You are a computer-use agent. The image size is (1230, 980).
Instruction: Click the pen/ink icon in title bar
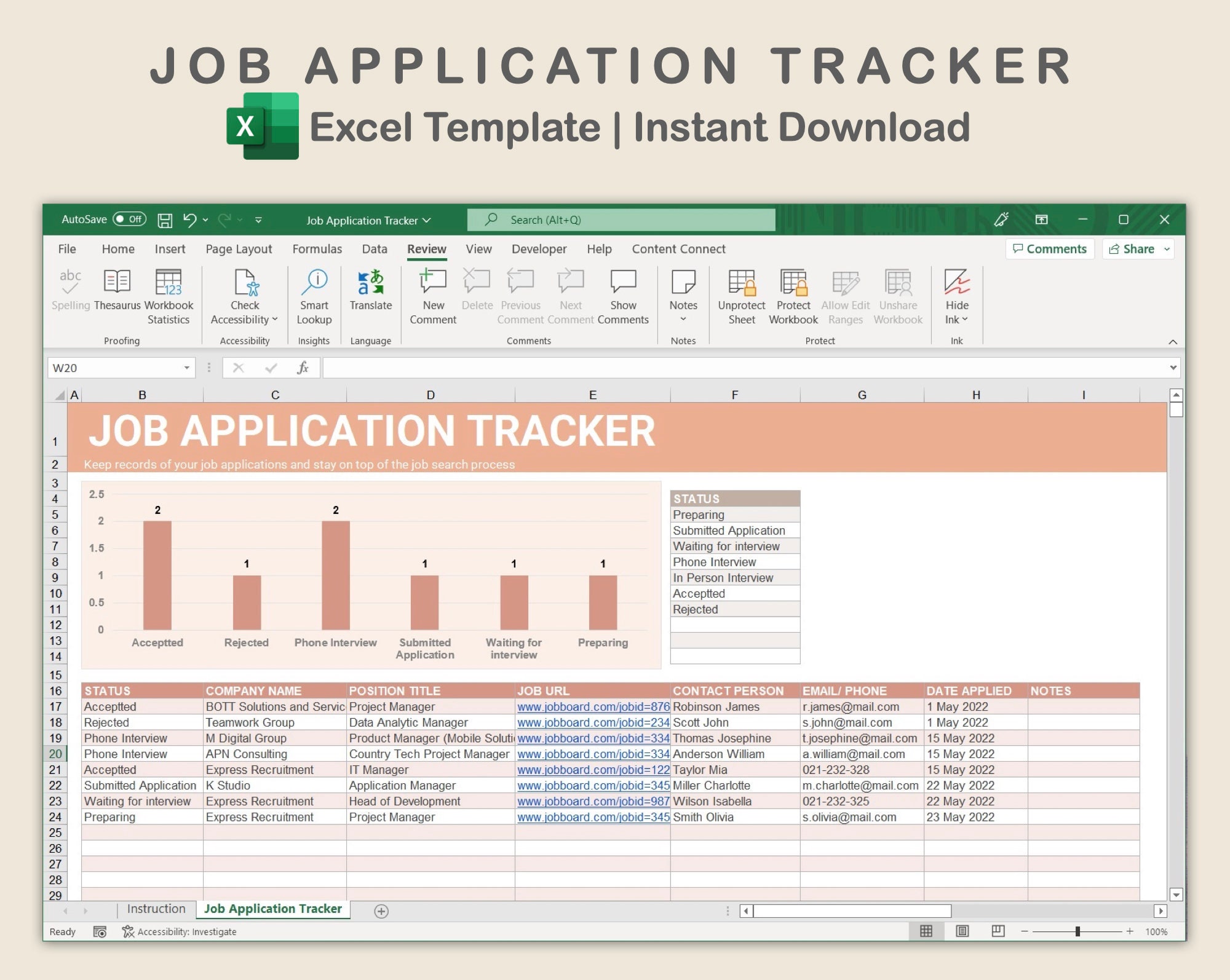(1001, 219)
